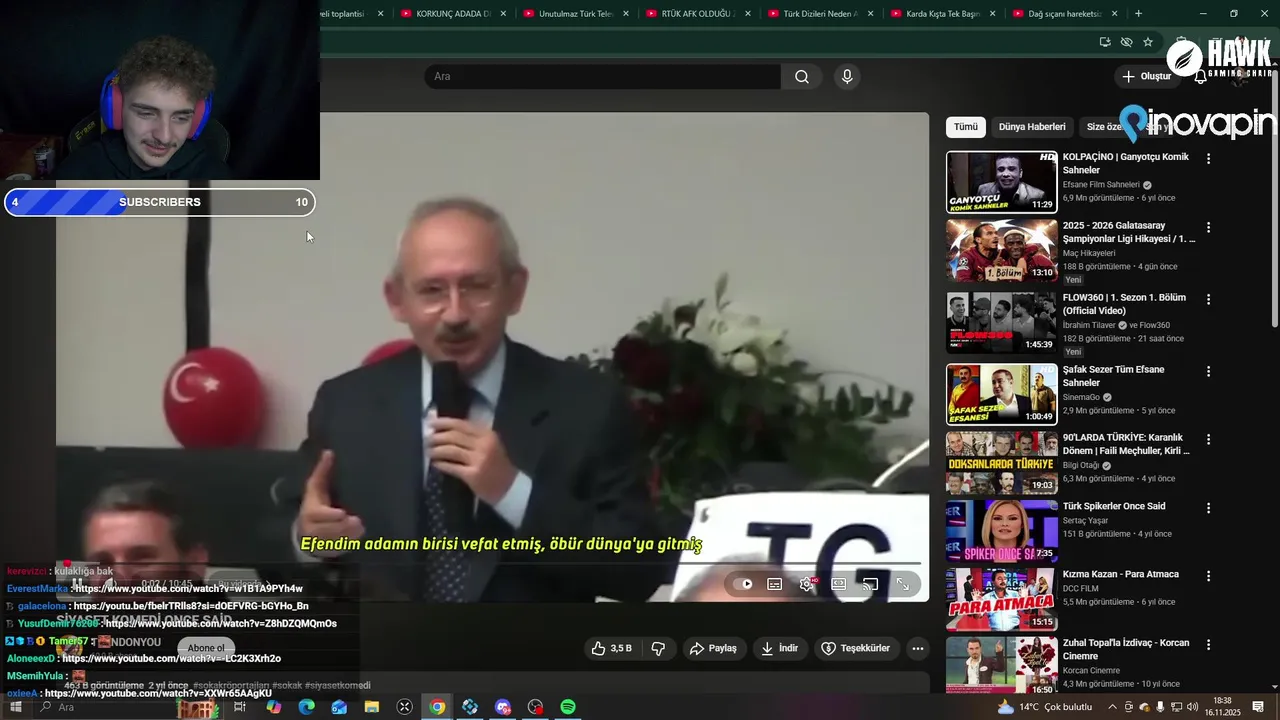Open Task View on taskbar

(240, 707)
